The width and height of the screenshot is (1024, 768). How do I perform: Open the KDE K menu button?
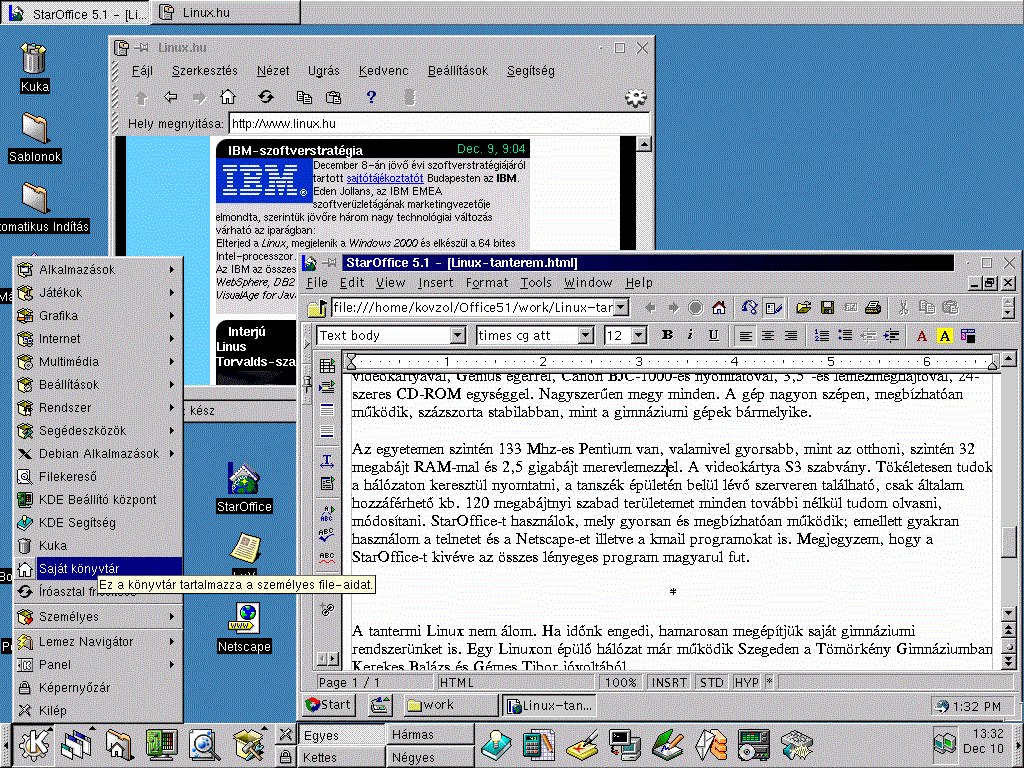(x=34, y=744)
